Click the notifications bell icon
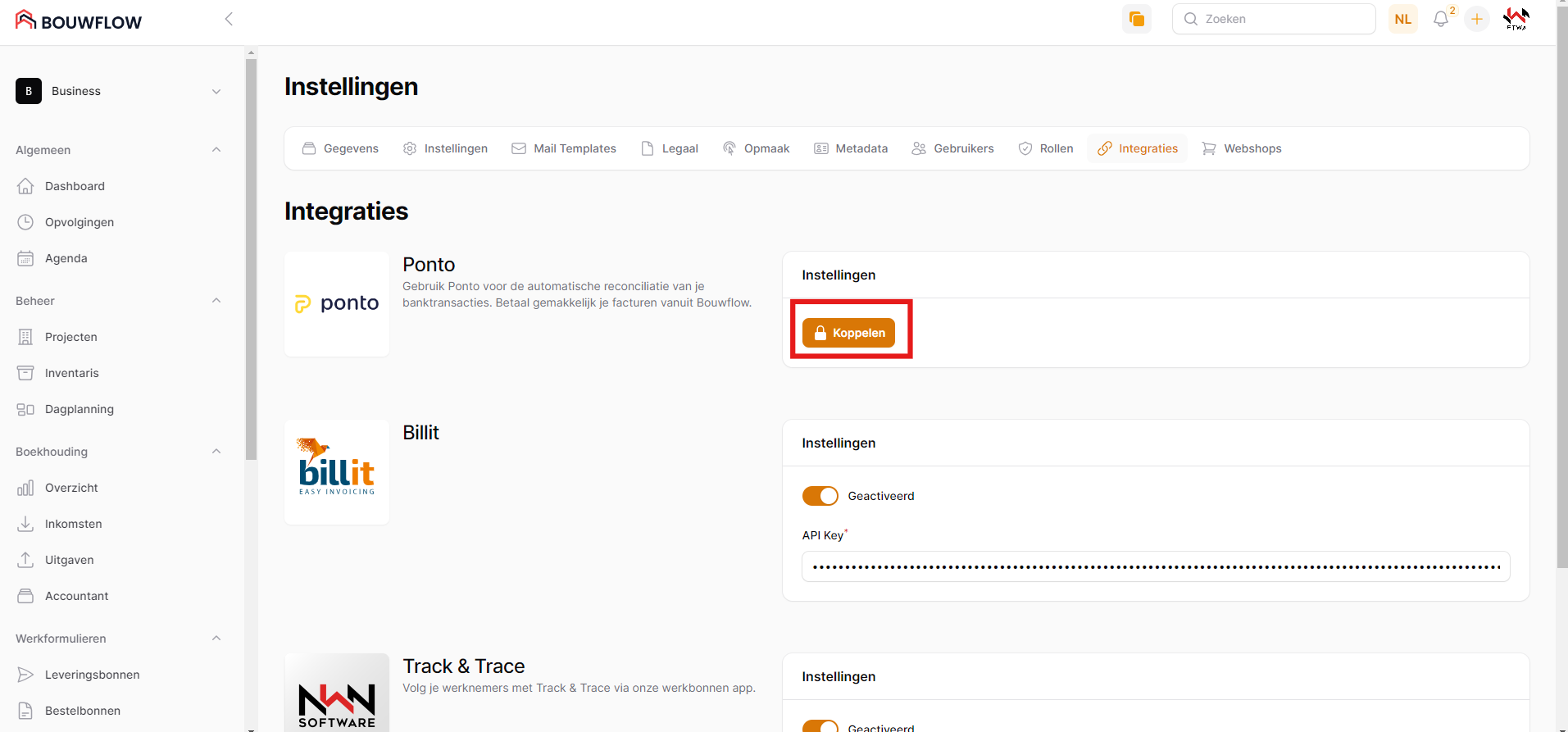Image resolution: width=1568 pixels, height=732 pixels. click(x=1440, y=19)
